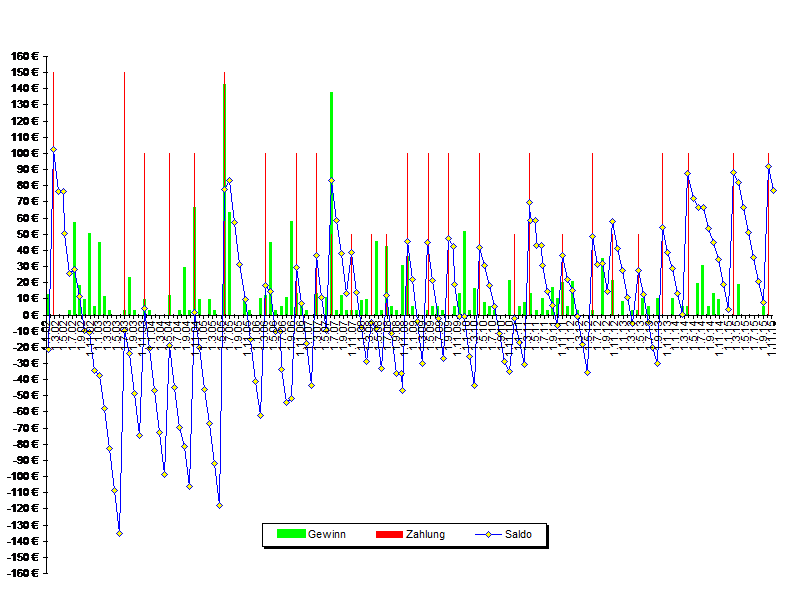Click the first Saldo marker at chart start
Image resolution: width=800 pixels, height=600 pixels.
(48, 349)
